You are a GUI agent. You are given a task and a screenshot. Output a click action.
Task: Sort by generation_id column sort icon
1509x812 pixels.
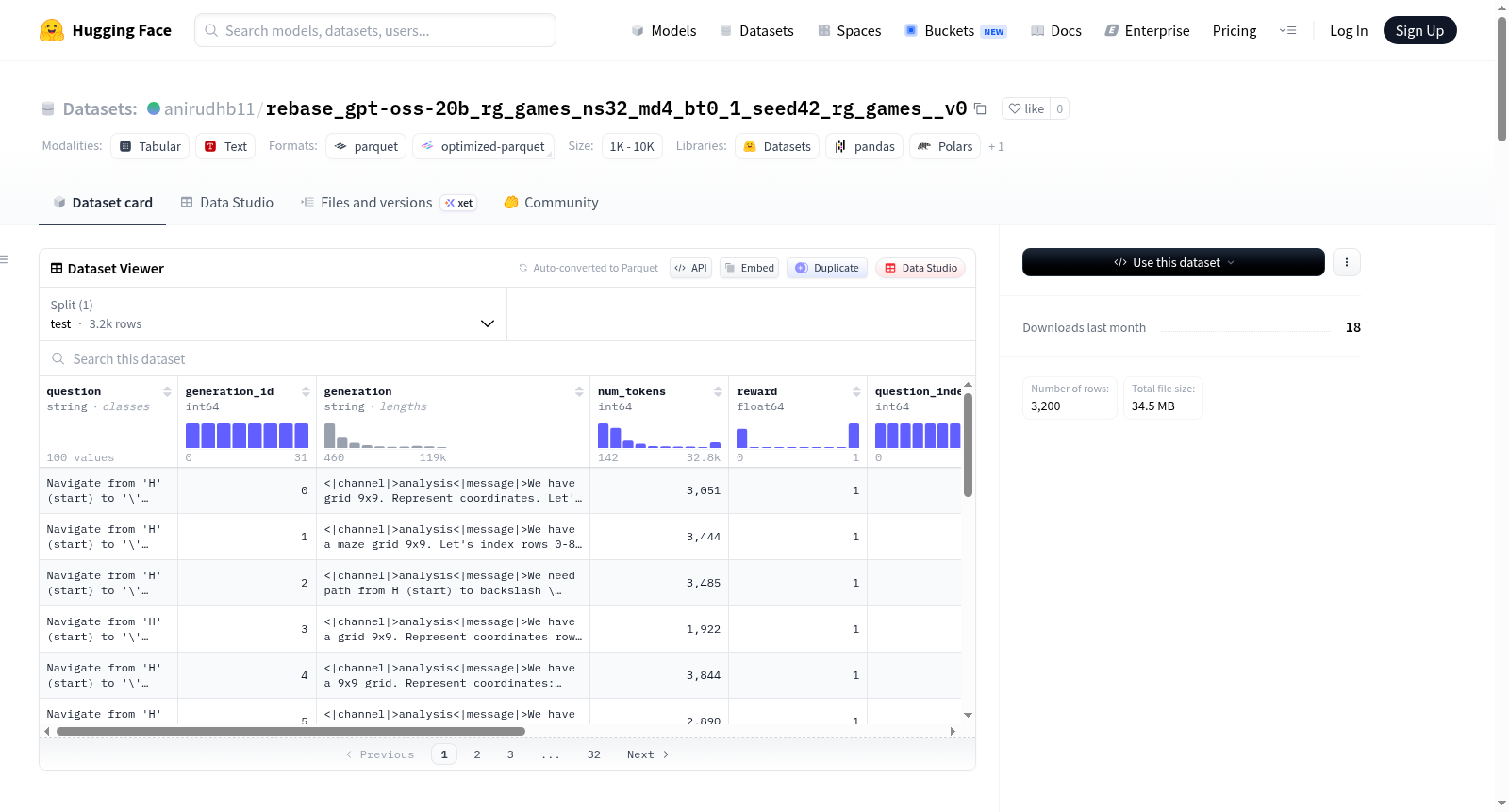click(x=306, y=391)
